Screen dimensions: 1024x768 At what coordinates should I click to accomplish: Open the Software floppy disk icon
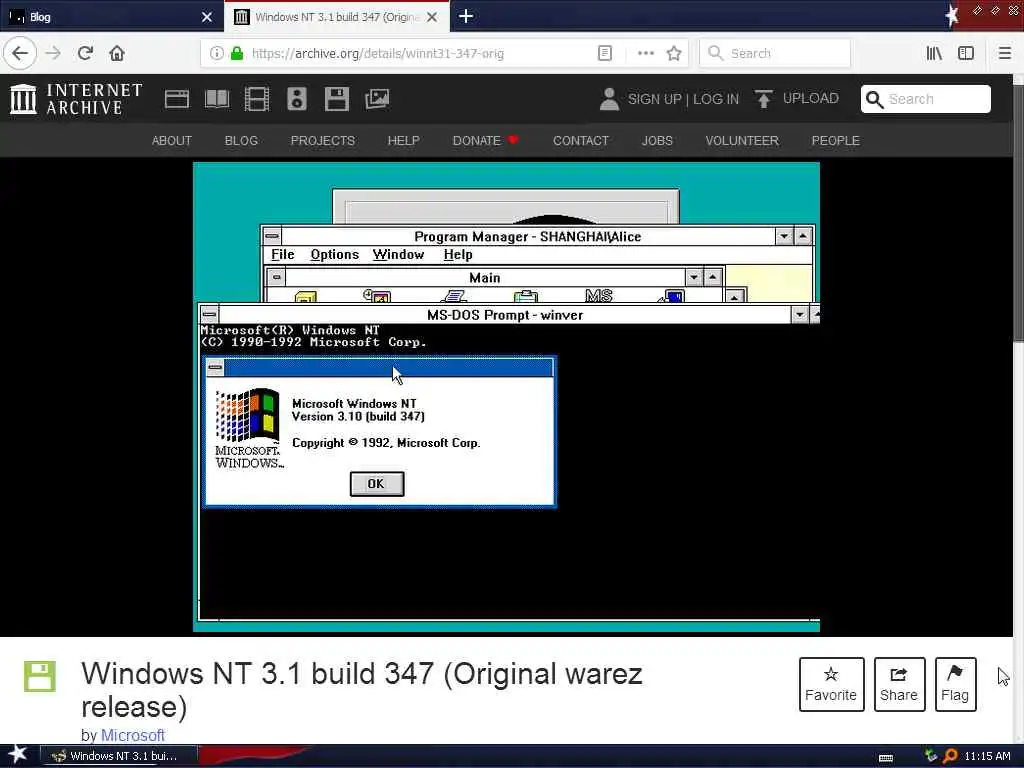click(x=336, y=99)
